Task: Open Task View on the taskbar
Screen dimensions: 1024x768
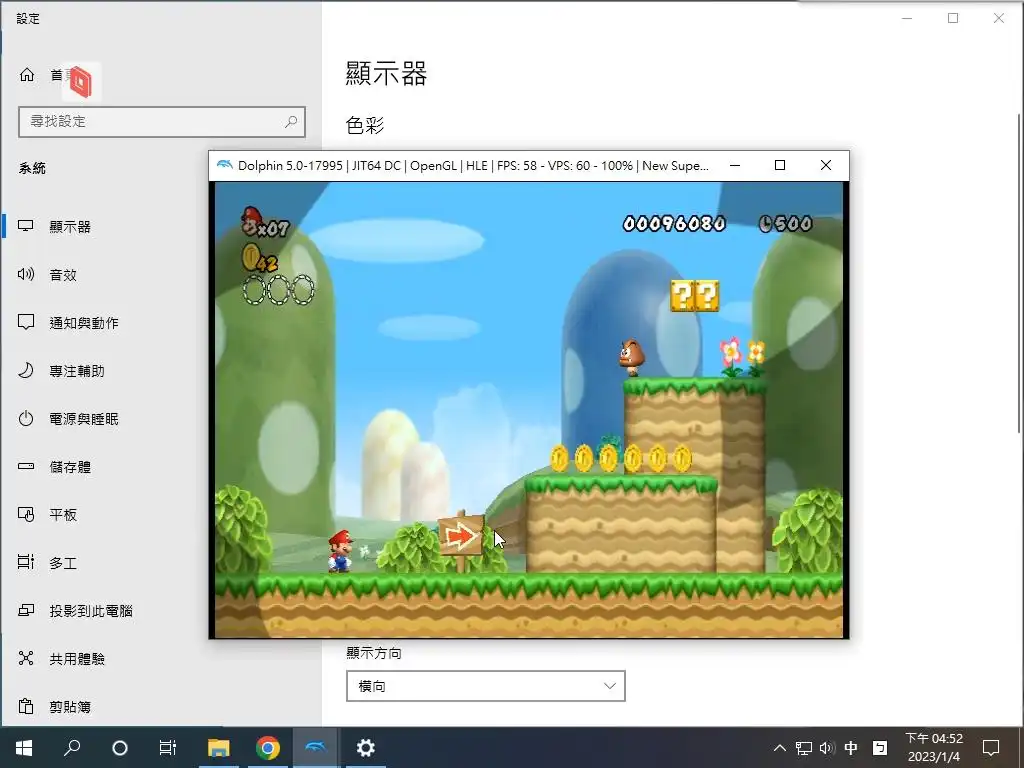Action: (x=168, y=748)
